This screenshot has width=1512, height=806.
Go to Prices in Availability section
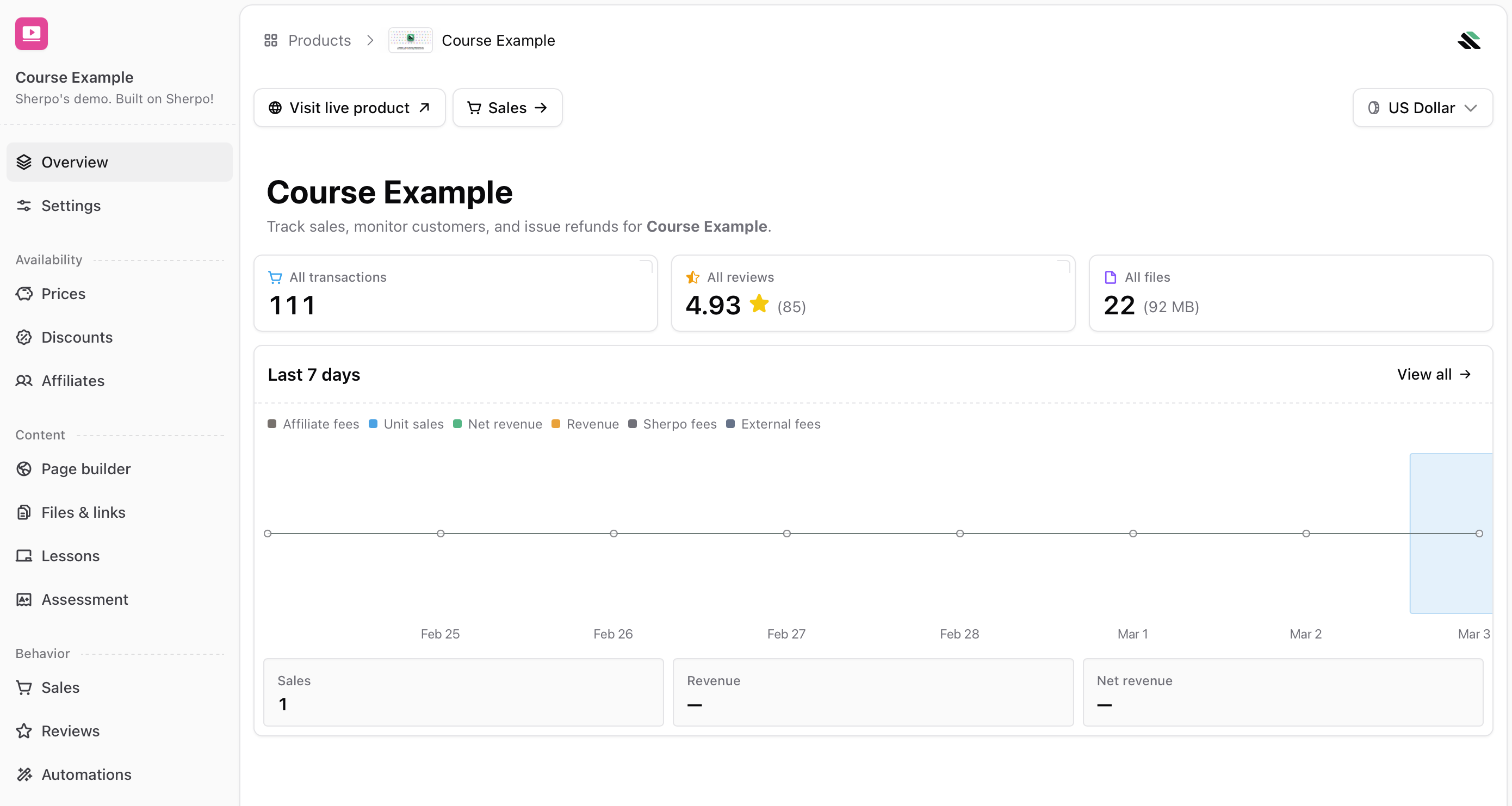tap(119, 294)
